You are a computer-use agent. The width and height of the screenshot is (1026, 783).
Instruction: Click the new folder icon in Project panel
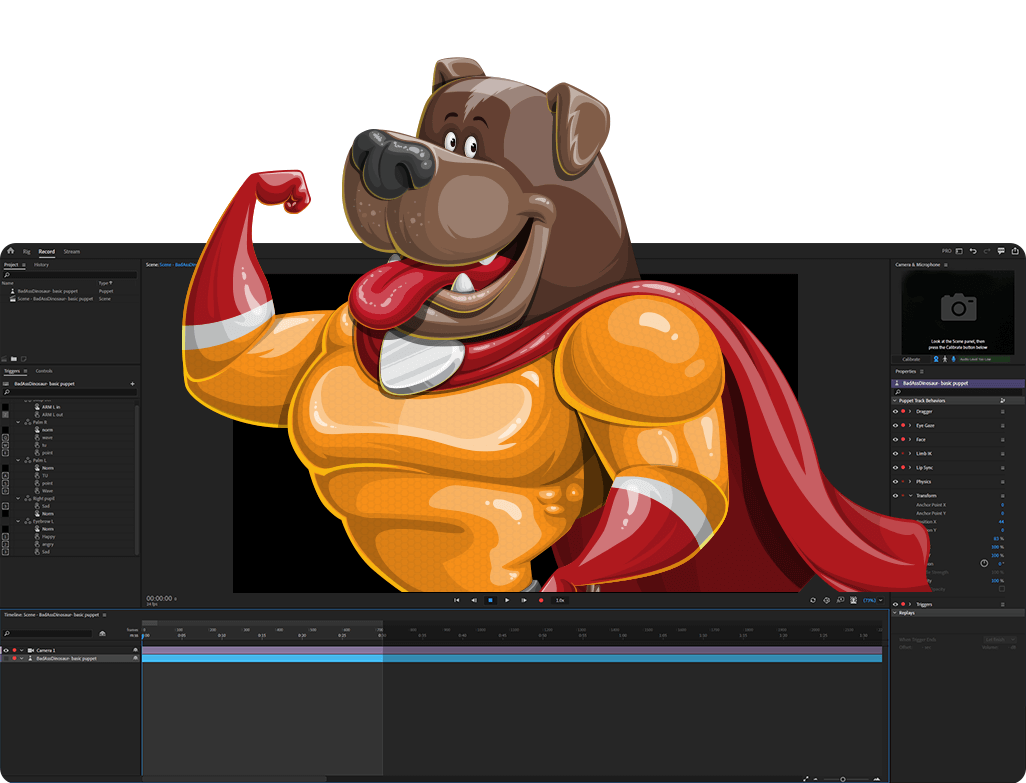(x=14, y=358)
